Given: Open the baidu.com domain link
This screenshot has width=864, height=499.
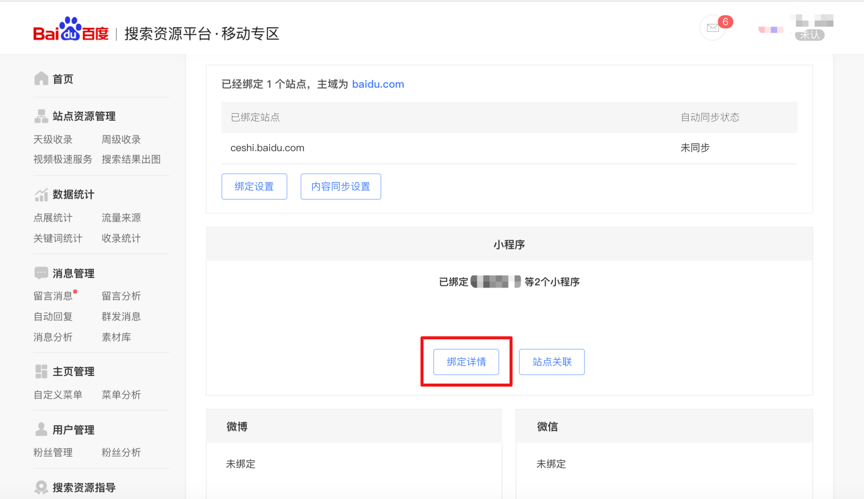Looking at the screenshot, I should point(378,84).
